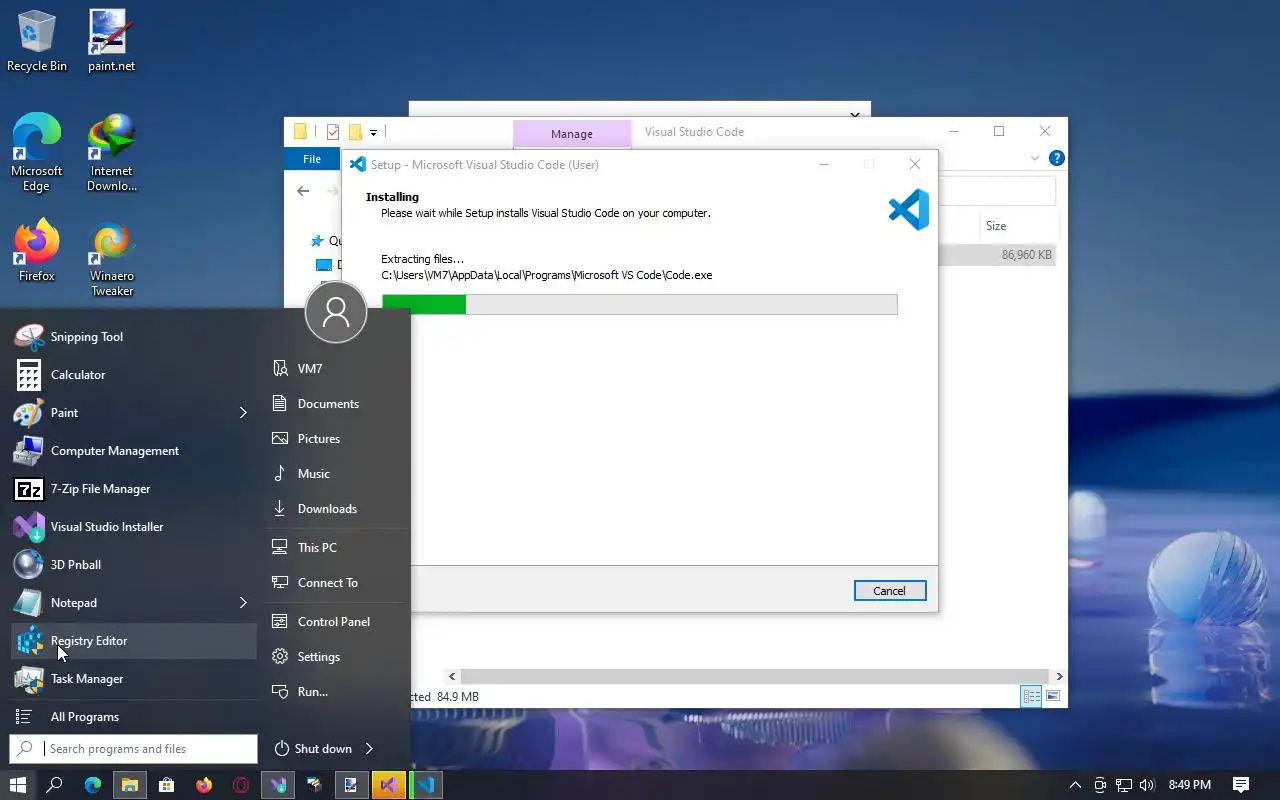This screenshot has height=800, width=1280.
Task: Open the VM7 user folder
Action: pos(336,369)
